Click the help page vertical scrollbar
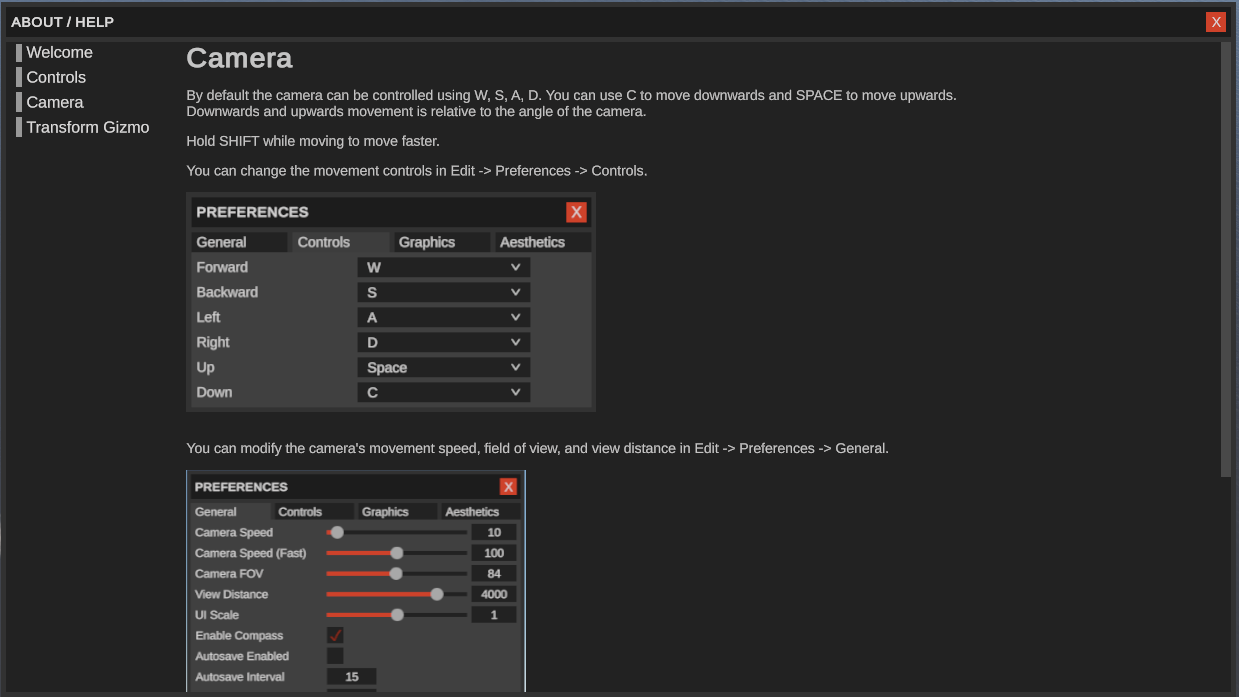Viewport: 1239px width, 697px height. pos(1226,260)
